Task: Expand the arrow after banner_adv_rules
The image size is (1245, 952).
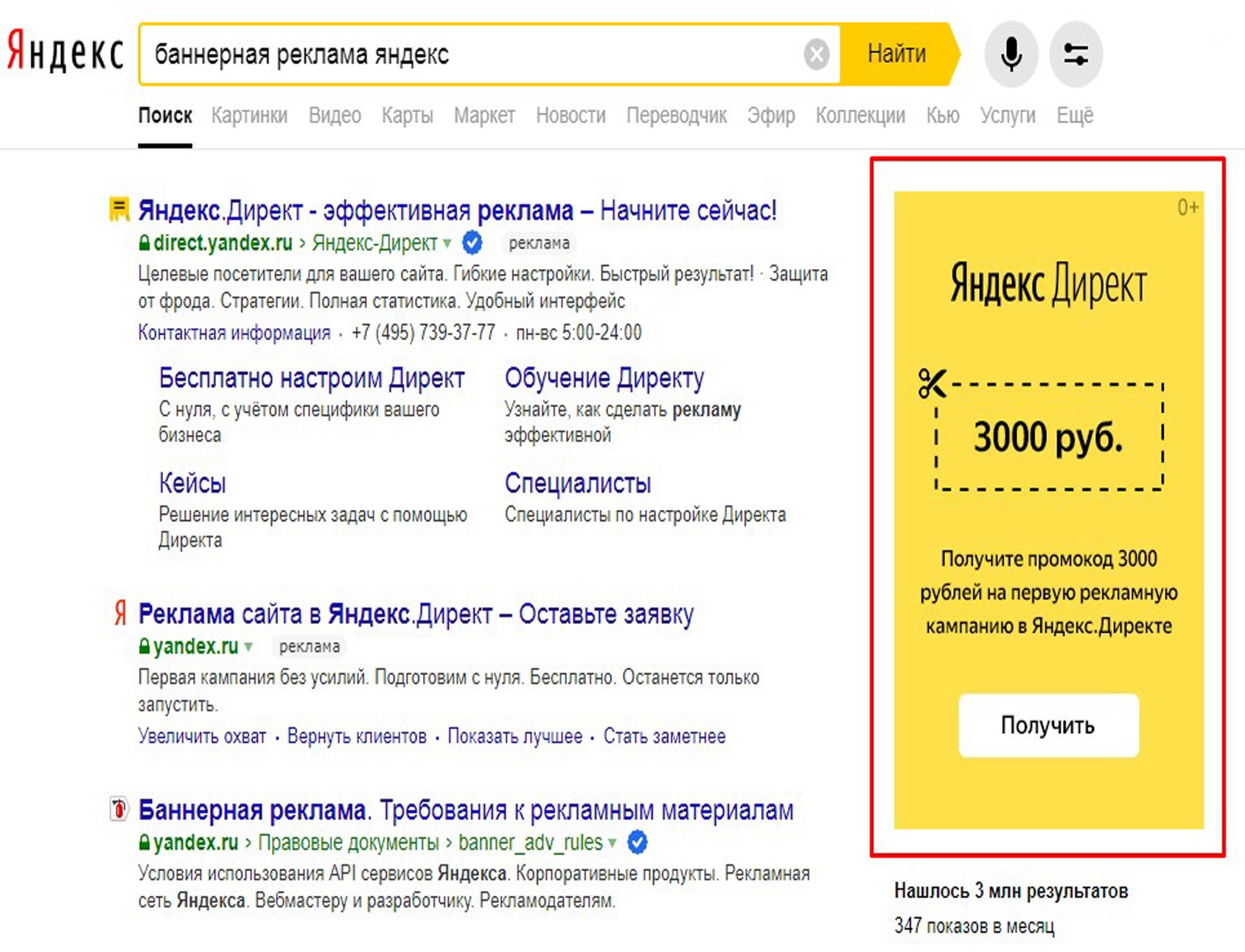Action: pyautogui.click(x=612, y=843)
